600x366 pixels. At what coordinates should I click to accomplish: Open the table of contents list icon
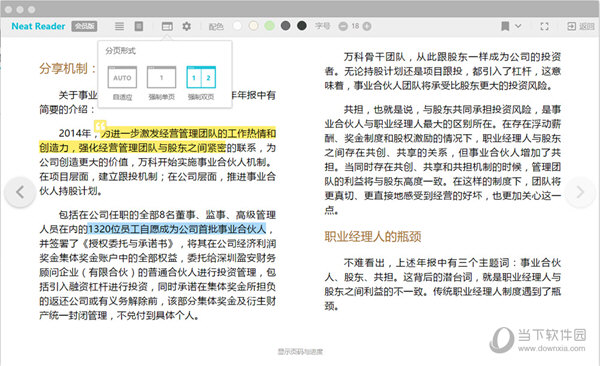(119, 26)
